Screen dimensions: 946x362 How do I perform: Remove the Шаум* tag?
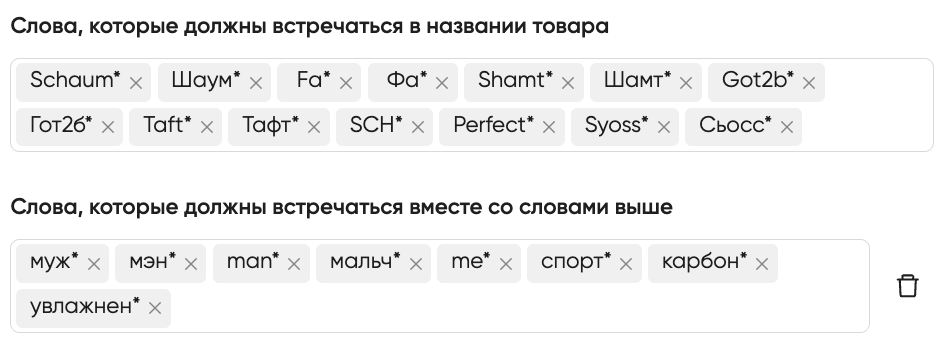click(256, 83)
